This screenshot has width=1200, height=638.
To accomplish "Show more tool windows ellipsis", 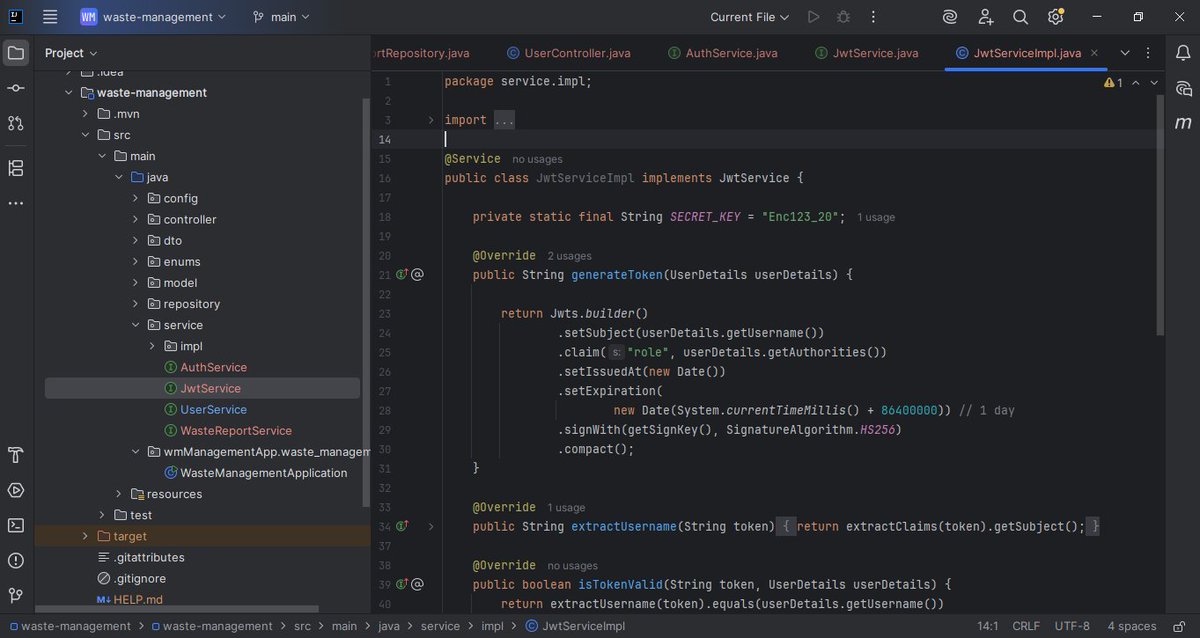I will tap(16, 203).
